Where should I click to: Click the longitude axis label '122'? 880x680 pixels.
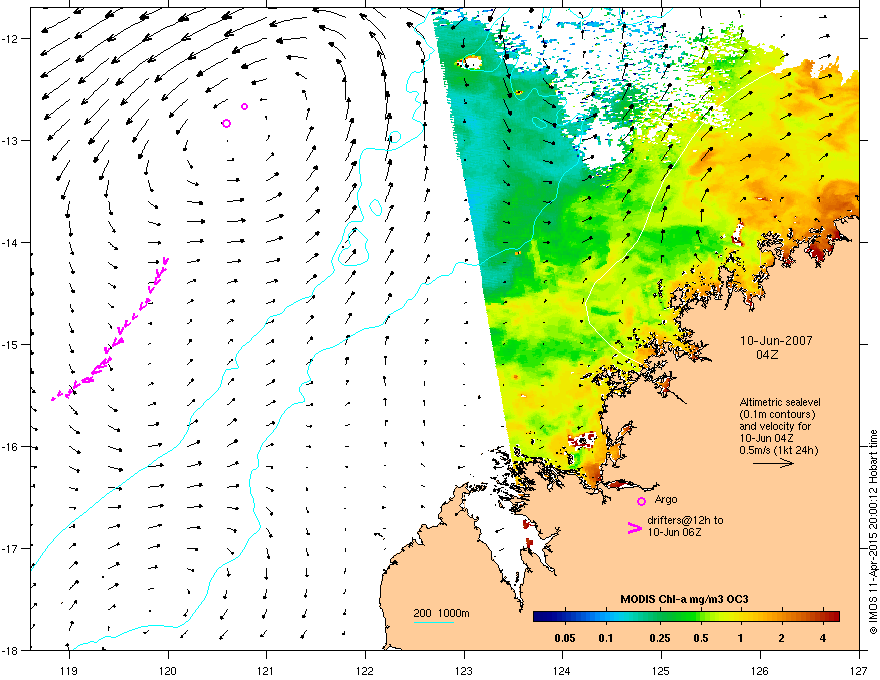pyautogui.click(x=365, y=670)
